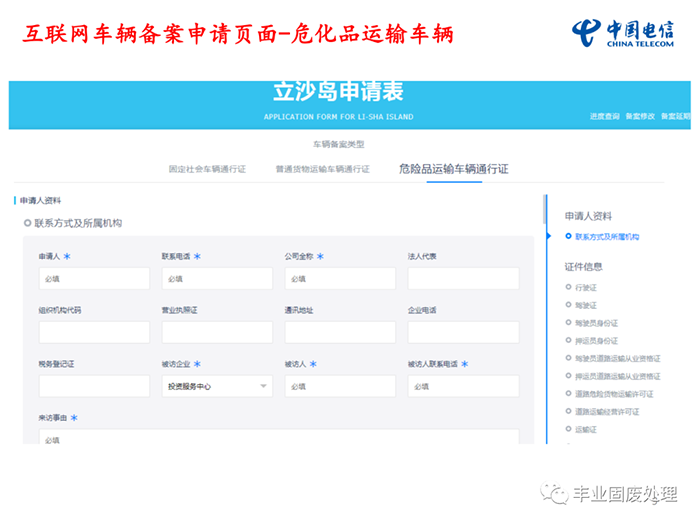This screenshot has width=700, height=525.
Task: Open the 进度查询 link
Action: [604, 116]
